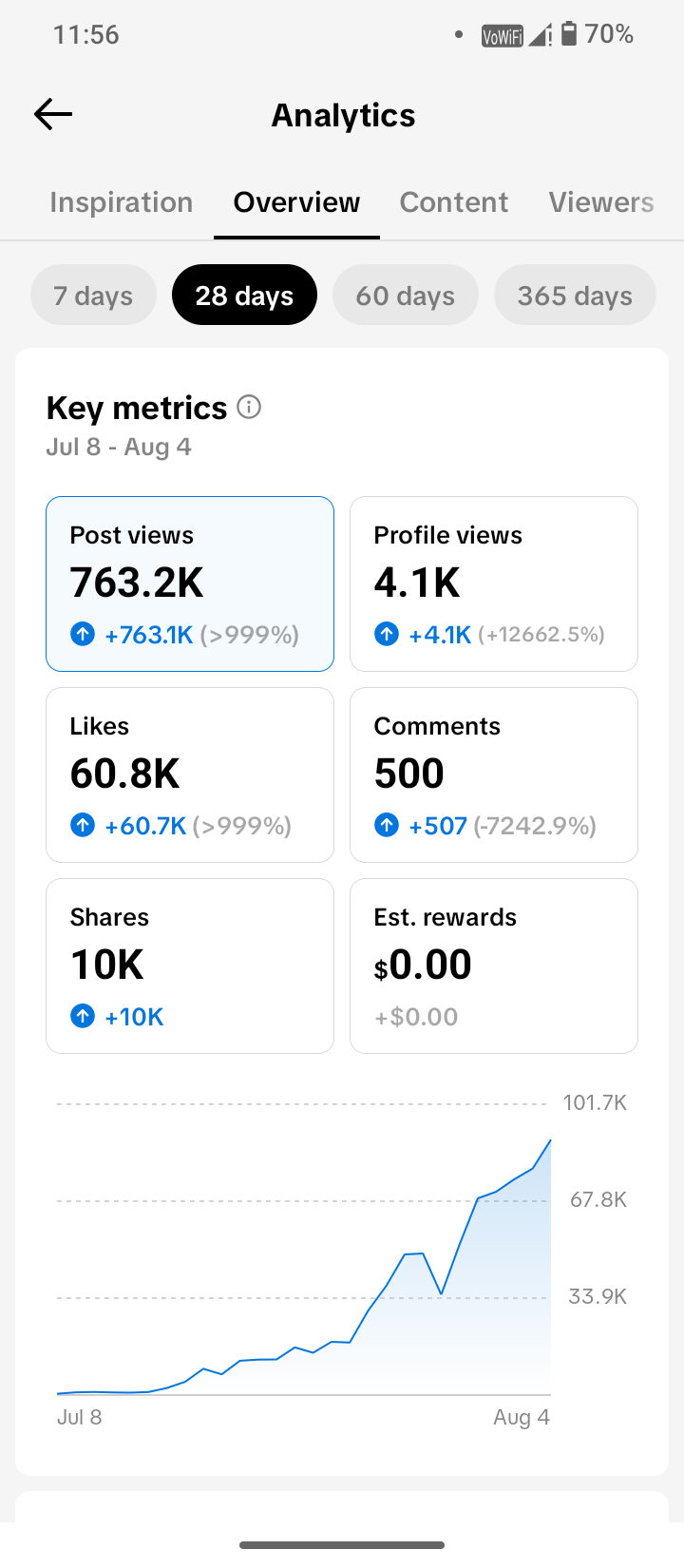Tap the battery icon in status bar
This screenshot has width=684, height=1568.
tap(569, 34)
